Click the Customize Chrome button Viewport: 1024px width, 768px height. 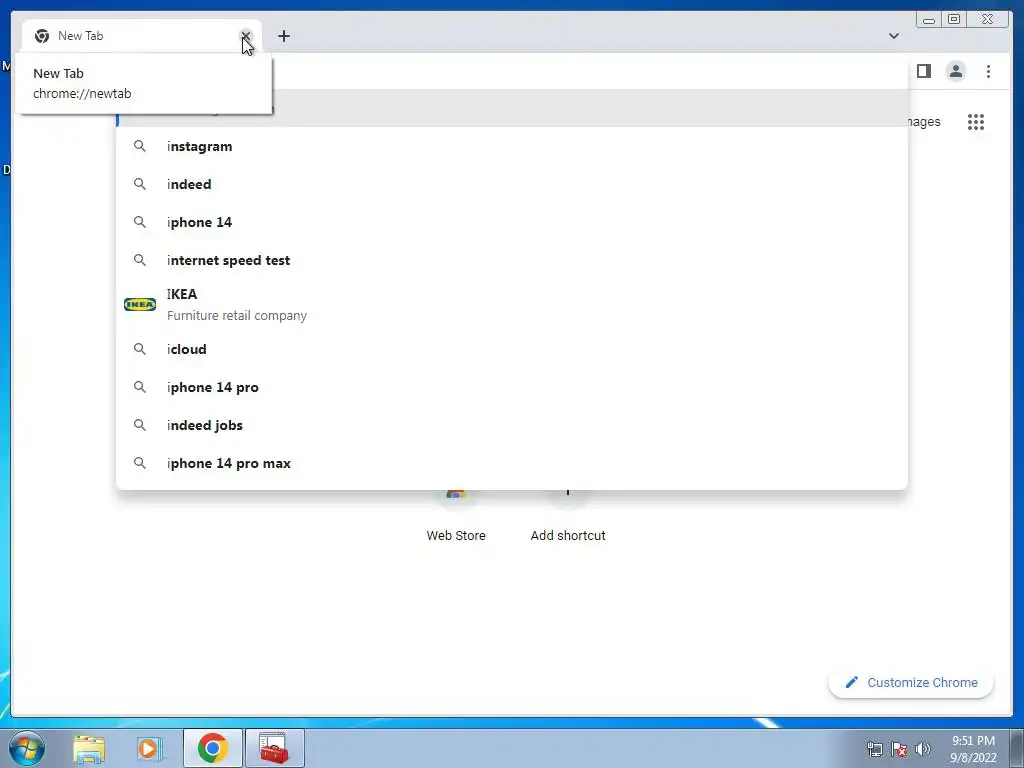[x=911, y=682]
